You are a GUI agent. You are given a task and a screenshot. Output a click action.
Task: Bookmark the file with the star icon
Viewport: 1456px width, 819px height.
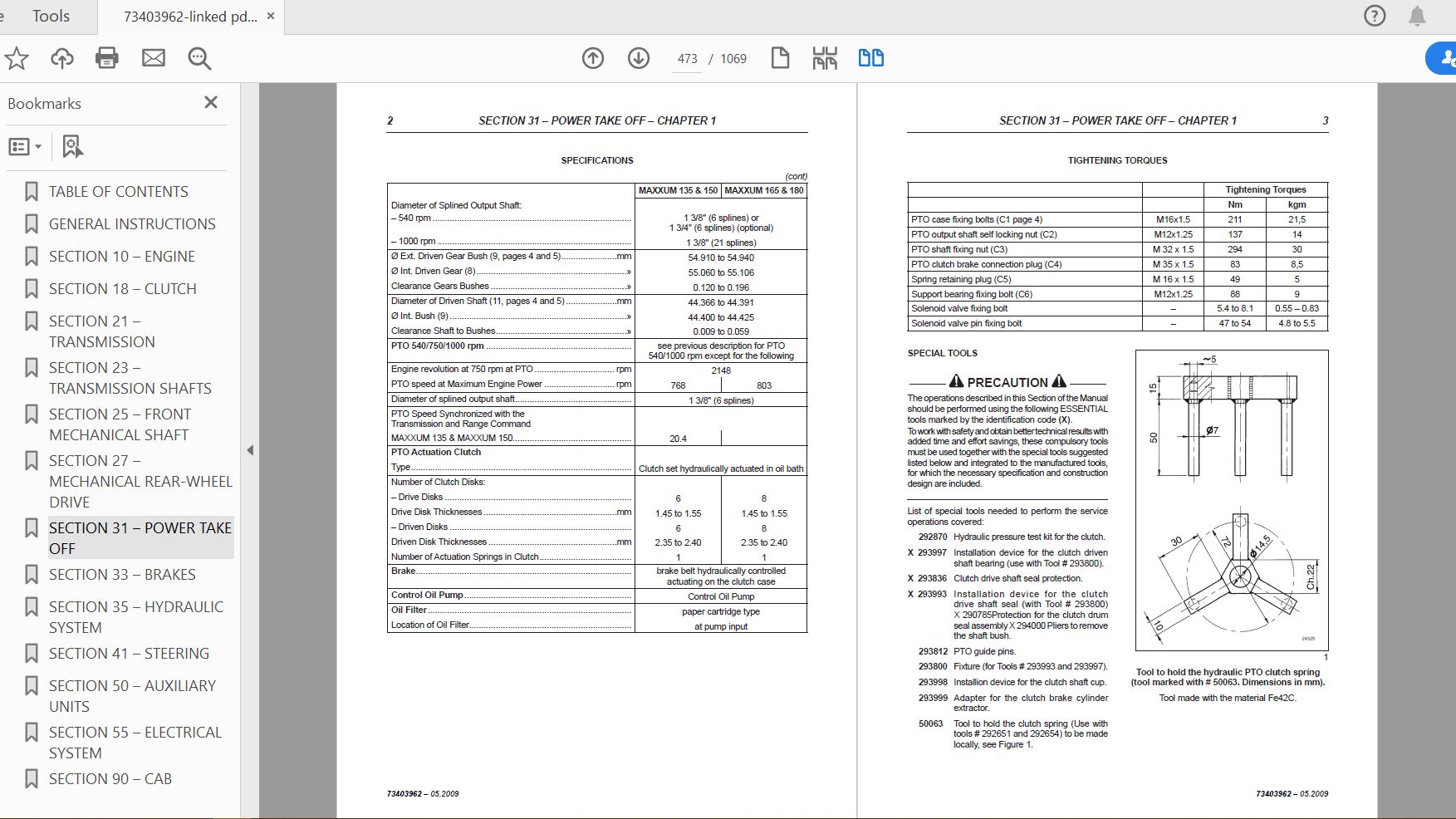tap(17, 58)
